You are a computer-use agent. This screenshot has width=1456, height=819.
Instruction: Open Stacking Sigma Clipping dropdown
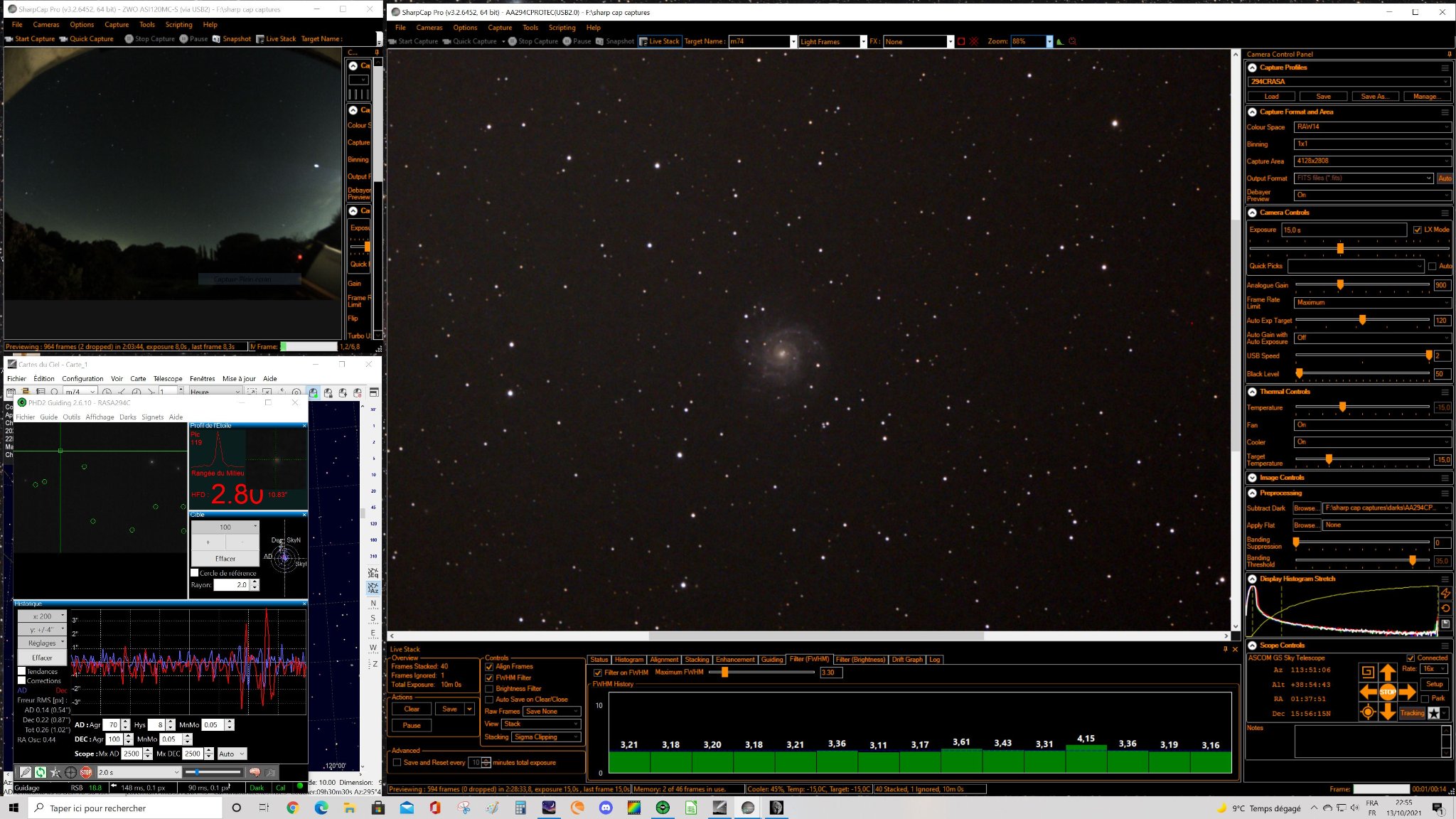pyautogui.click(x=547, y=737)
